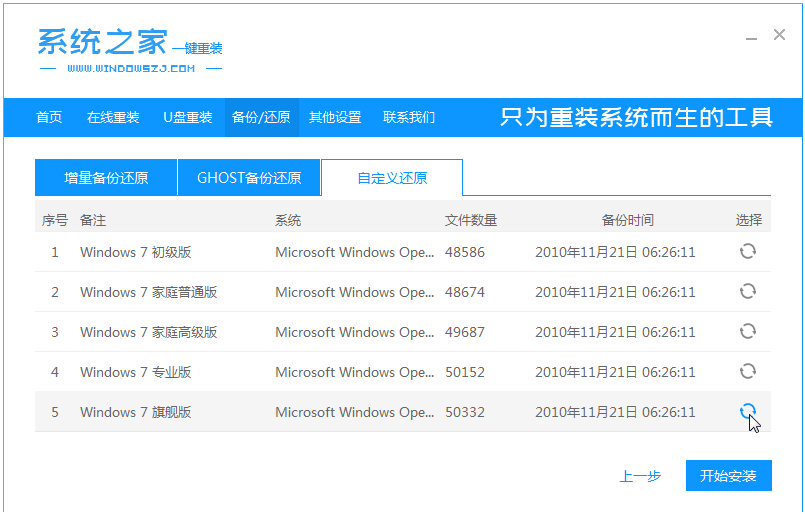This screenshot has height=514, width=805.
Task: Switch to GHOST备份还原 tab
Action: pyautogui.click(x=249, y=178)
